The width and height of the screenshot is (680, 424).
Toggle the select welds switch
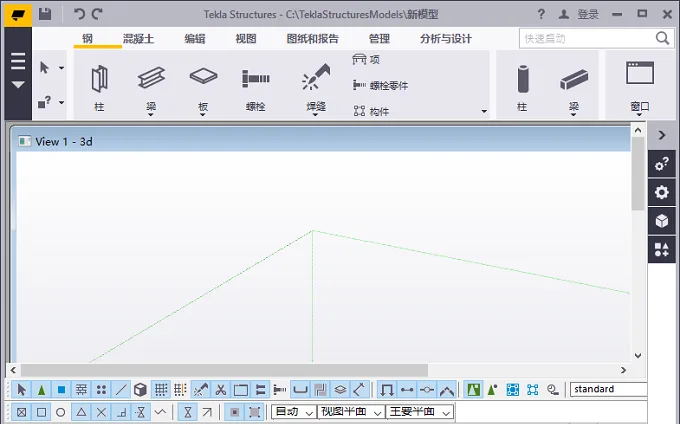point(200,390)
